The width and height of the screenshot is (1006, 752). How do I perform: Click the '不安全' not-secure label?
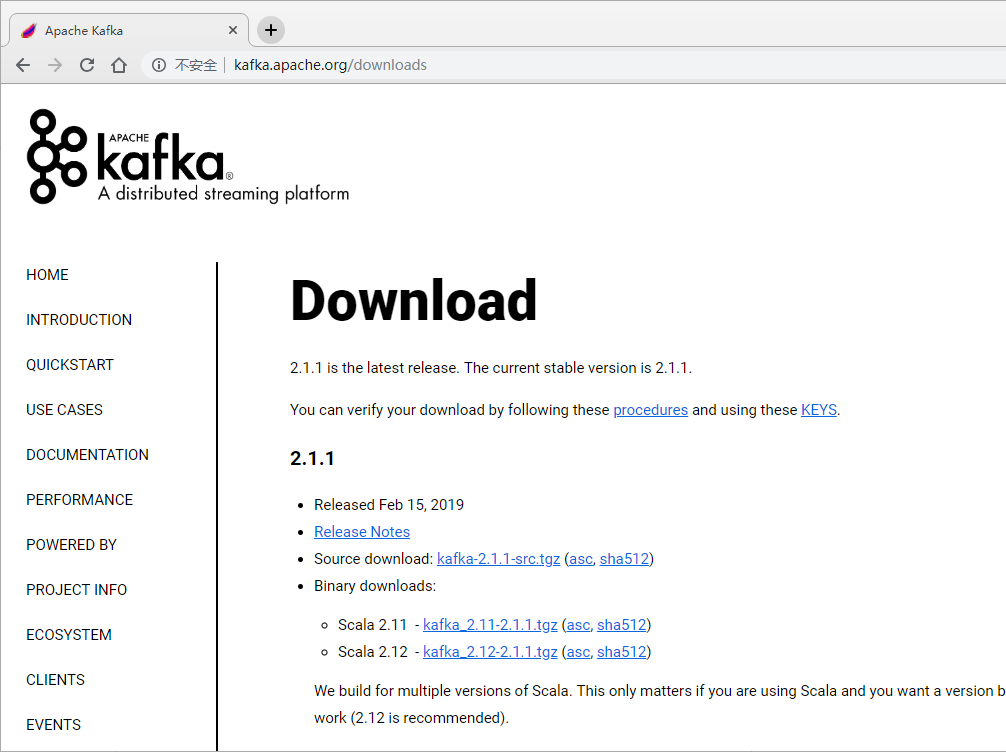pos(196,65)
